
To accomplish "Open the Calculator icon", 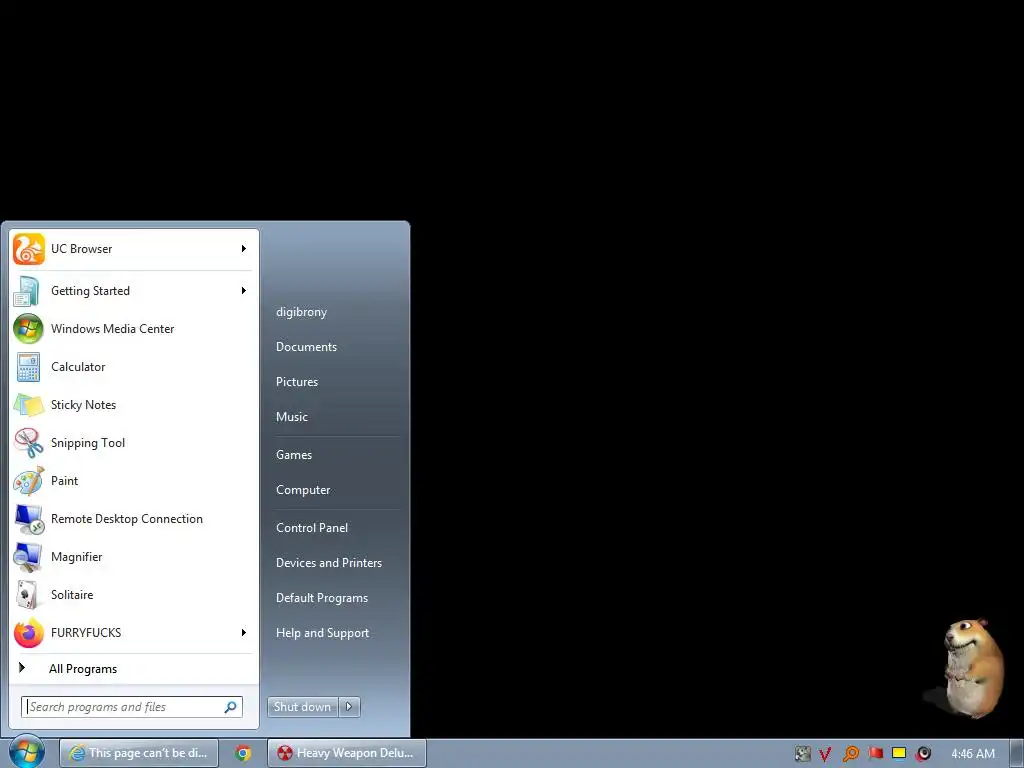I will (x=28, y=366).
